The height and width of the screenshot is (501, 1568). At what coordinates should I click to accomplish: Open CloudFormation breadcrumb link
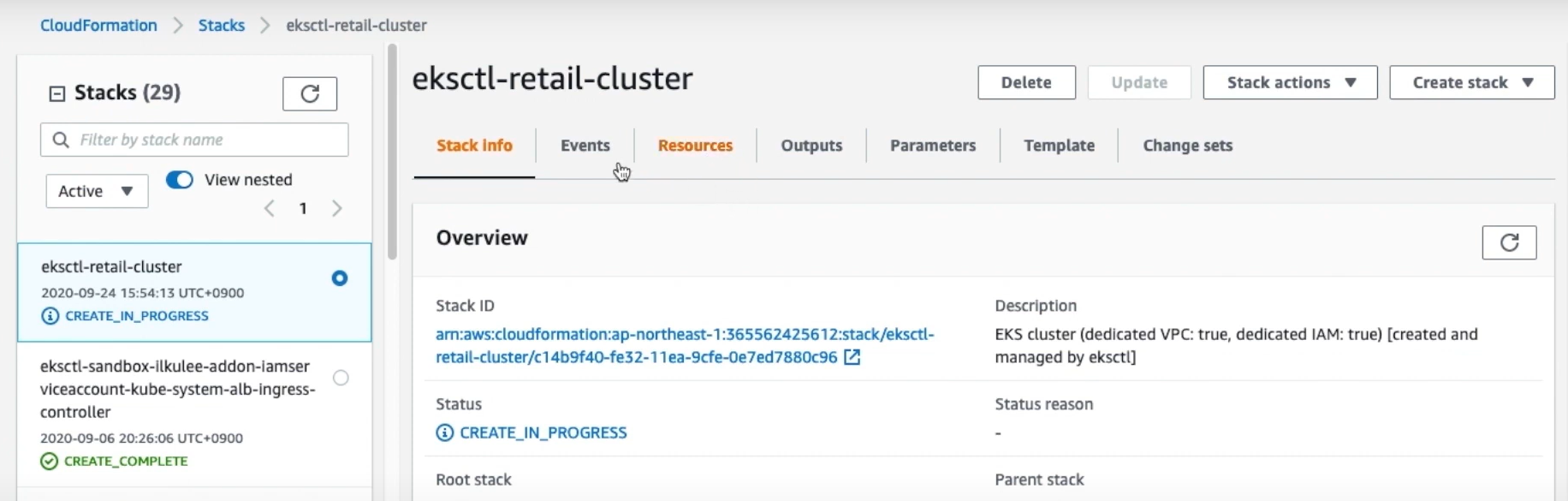pyautogui.click(x=98, y=25)
